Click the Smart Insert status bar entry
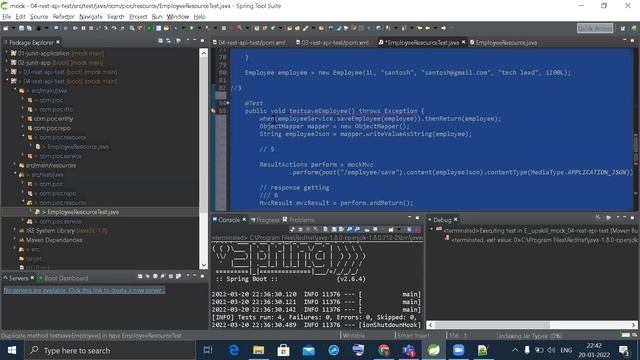Viewport: 640px width, 360px height. tap(413, 336)
